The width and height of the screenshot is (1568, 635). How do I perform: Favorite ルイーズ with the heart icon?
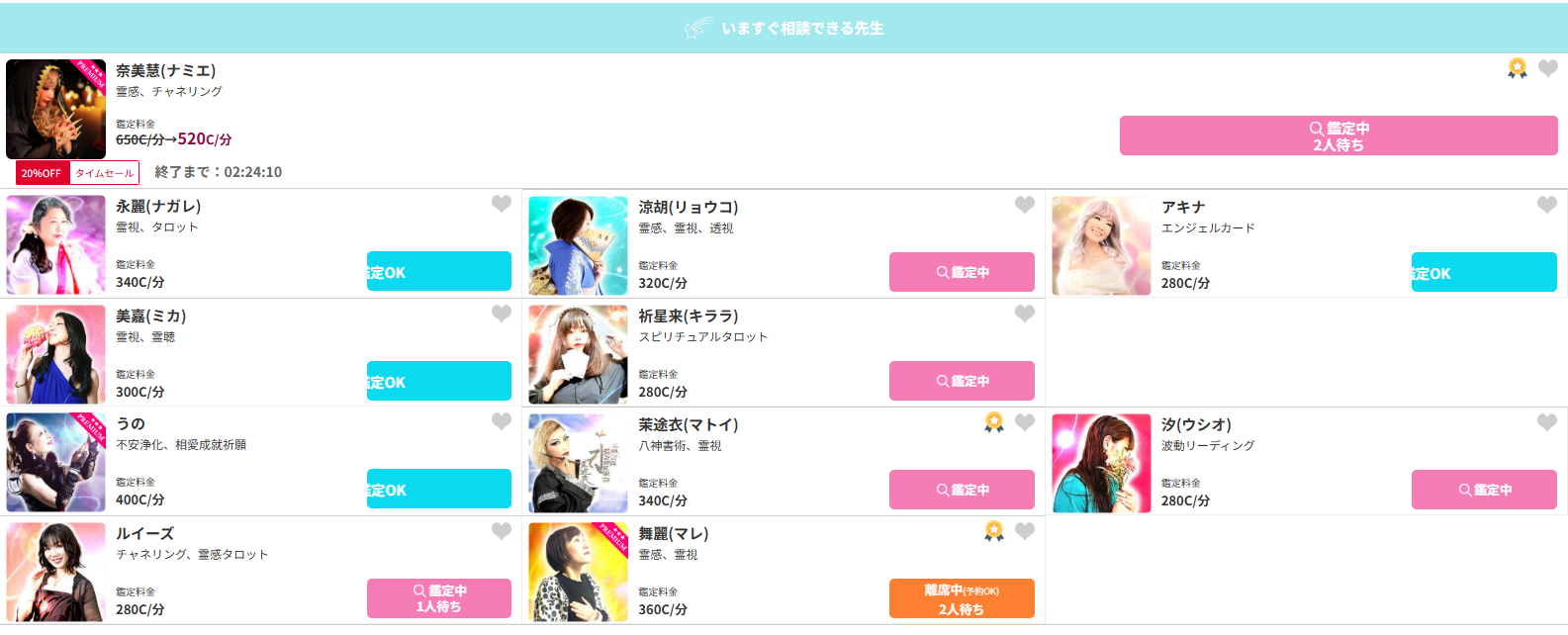pos(502,531)
